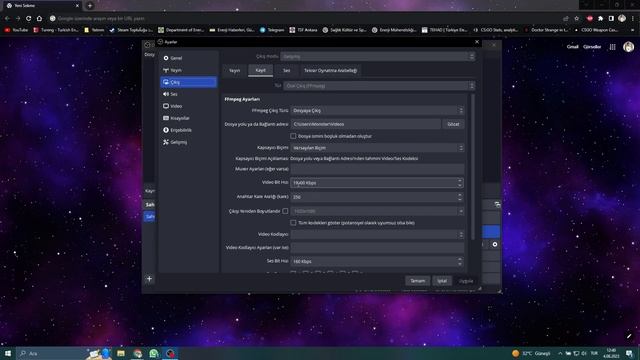Bookmark this page with star icon

point(576,18)
